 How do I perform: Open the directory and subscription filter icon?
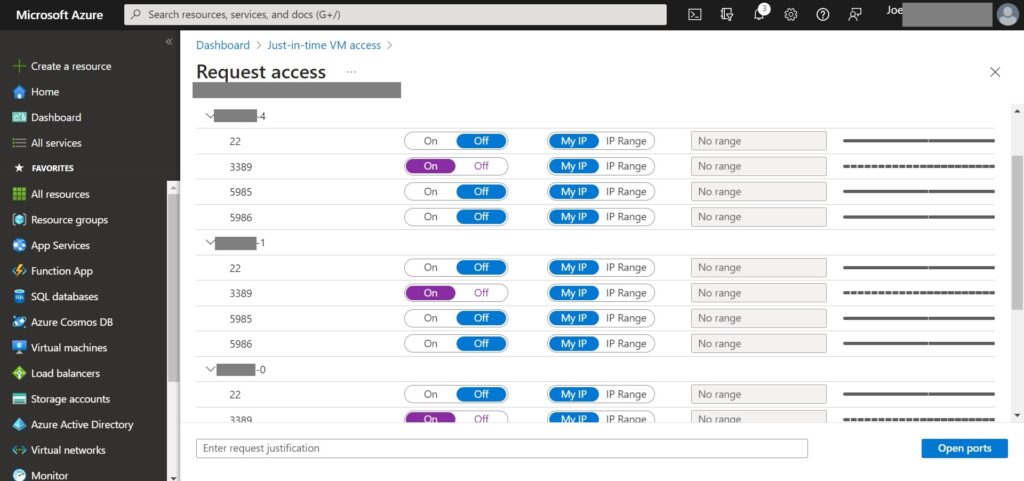727,14
